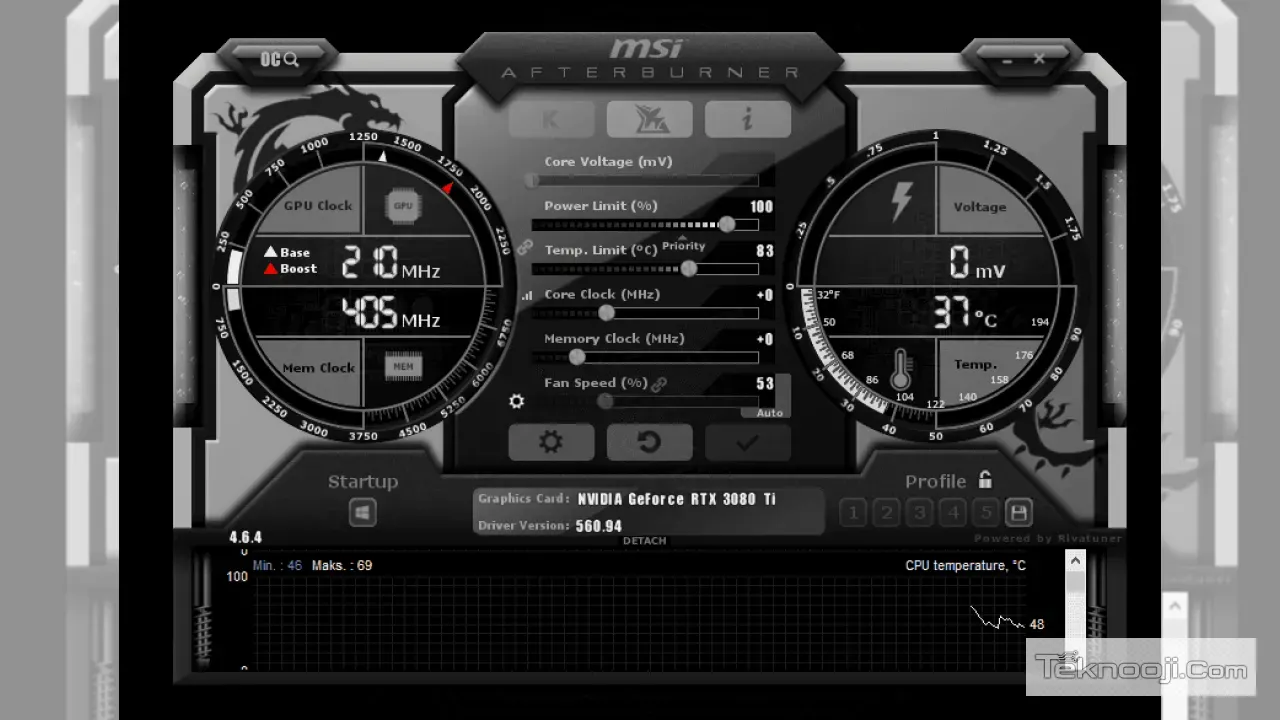This screenshot has height=720, width=1280.
Task: Click the MSI dragon logo button
Action: point(649,119)
